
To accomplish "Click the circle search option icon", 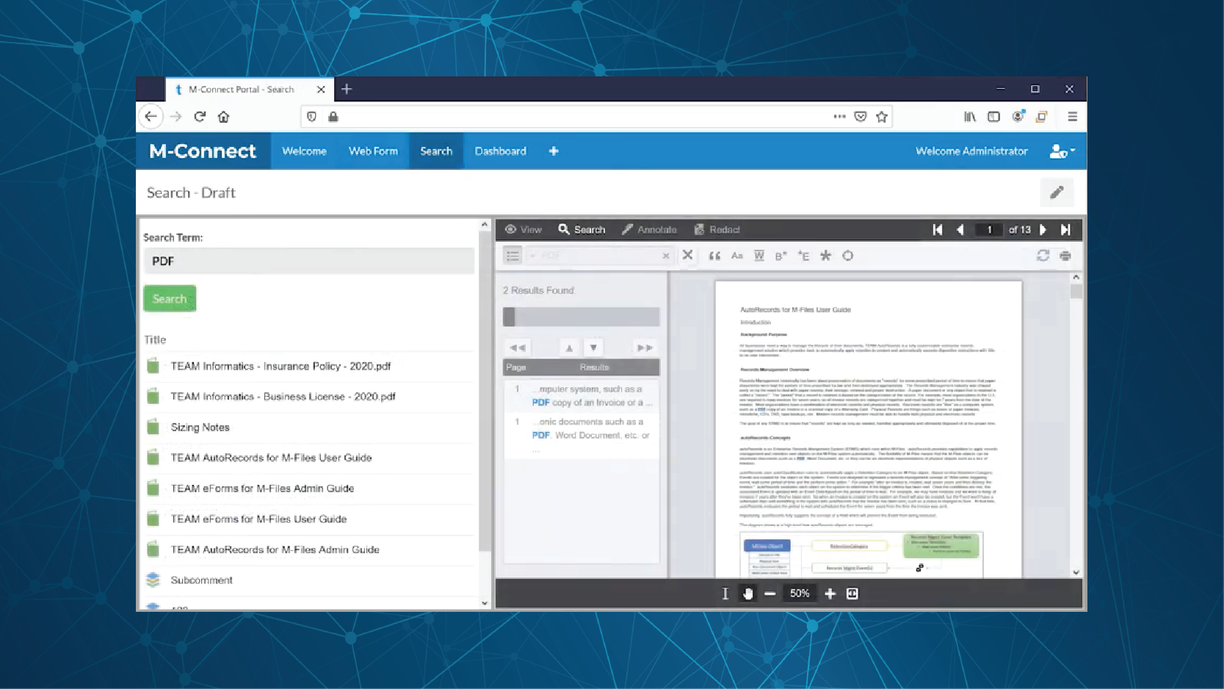I will (848, 256).
